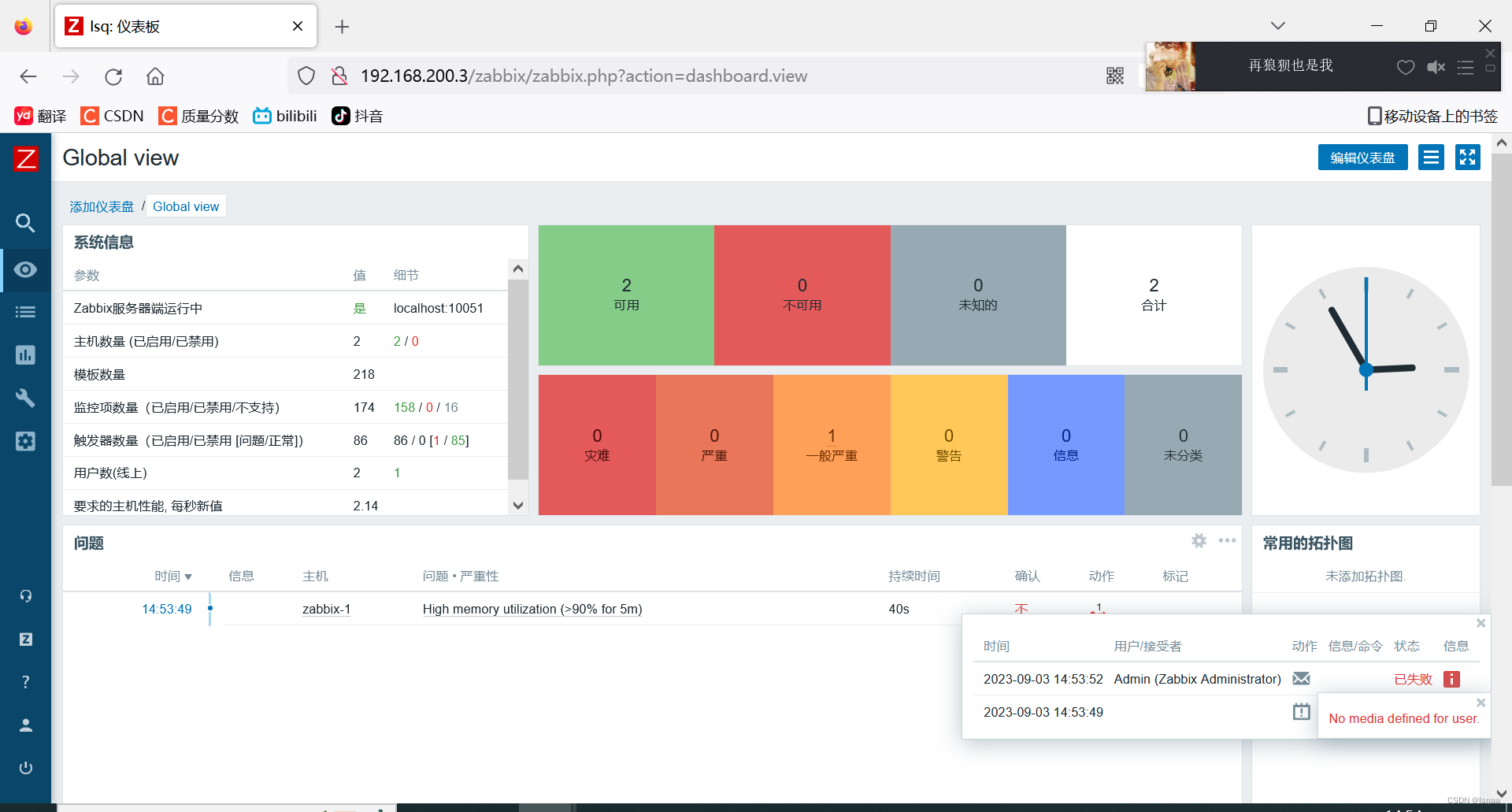The height and width of the screenshot is (812, 1512).
Task: Open a new browser tab
Action: pyautogui.click(x=342, y=27)
